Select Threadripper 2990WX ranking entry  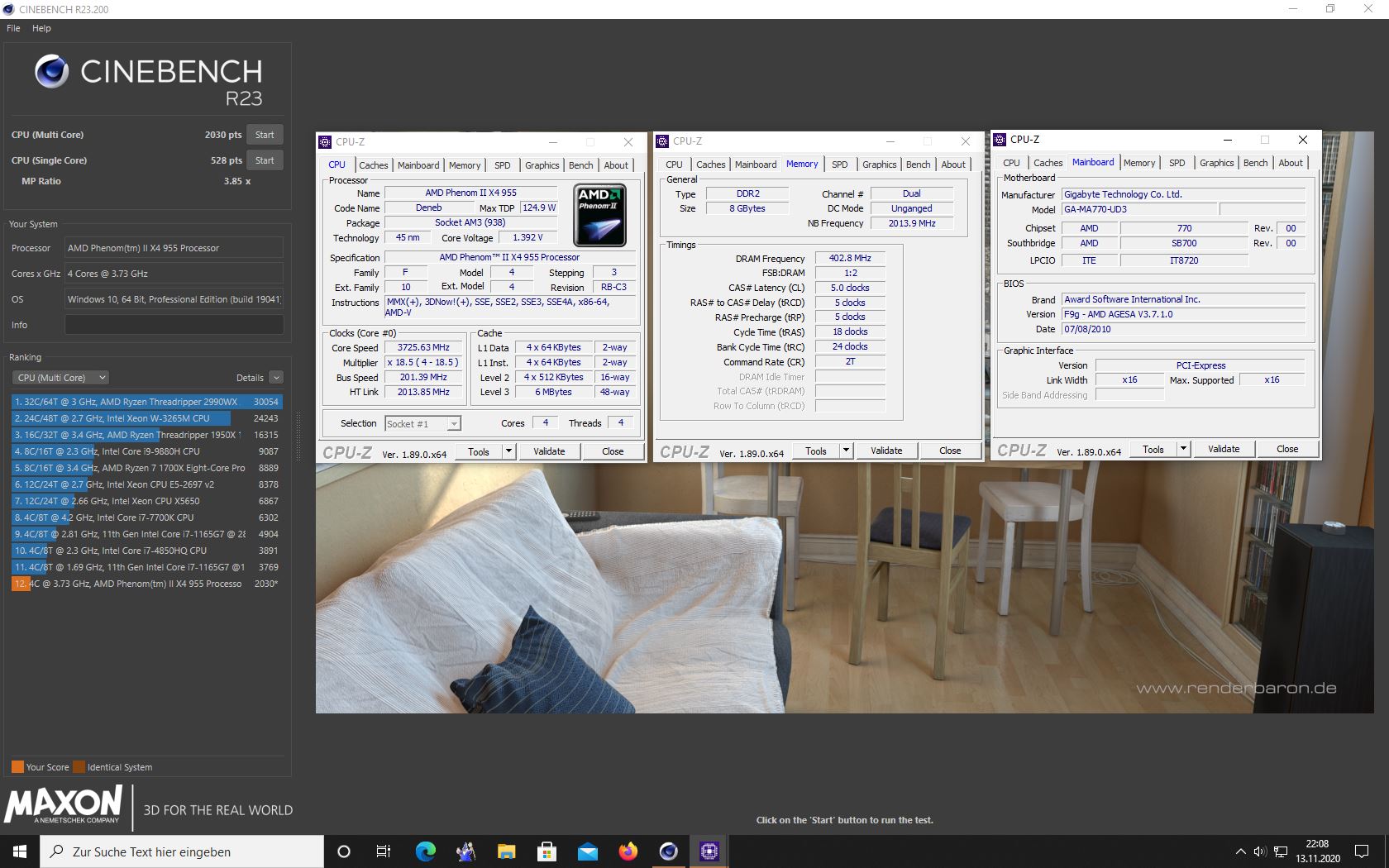pos(146,402)
